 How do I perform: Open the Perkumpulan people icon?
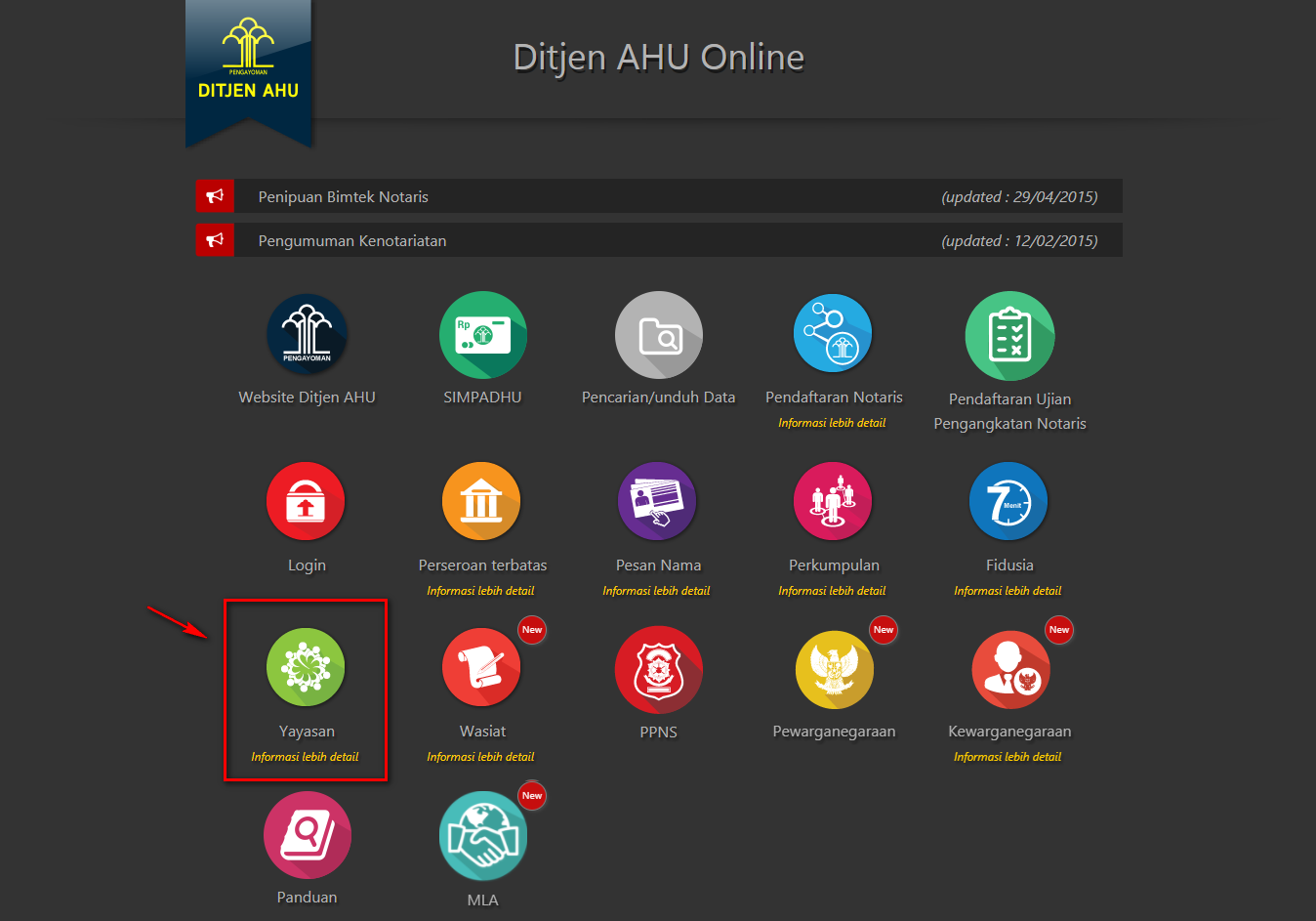click(833, 501)
